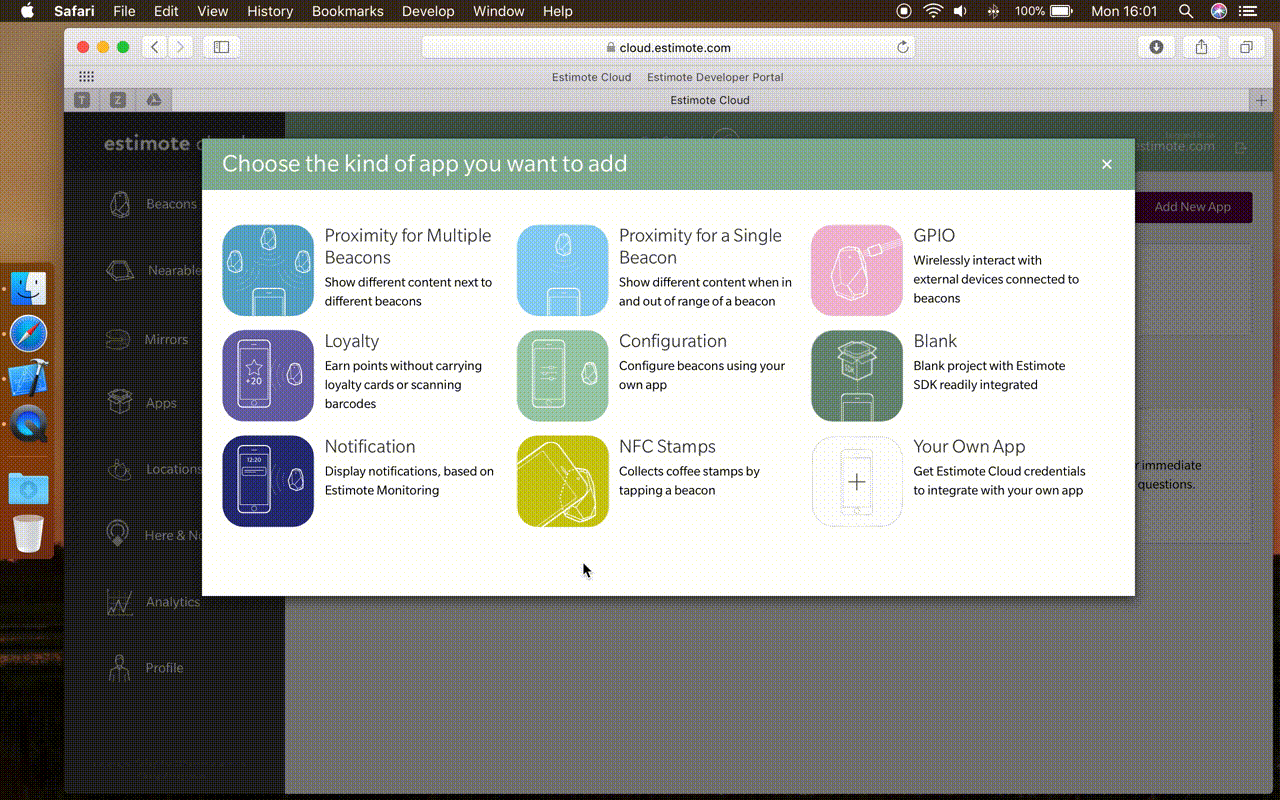Viewport: 1280px width, 800px height.
Task: Open the Window menu
Action: [x=498, y=11]
